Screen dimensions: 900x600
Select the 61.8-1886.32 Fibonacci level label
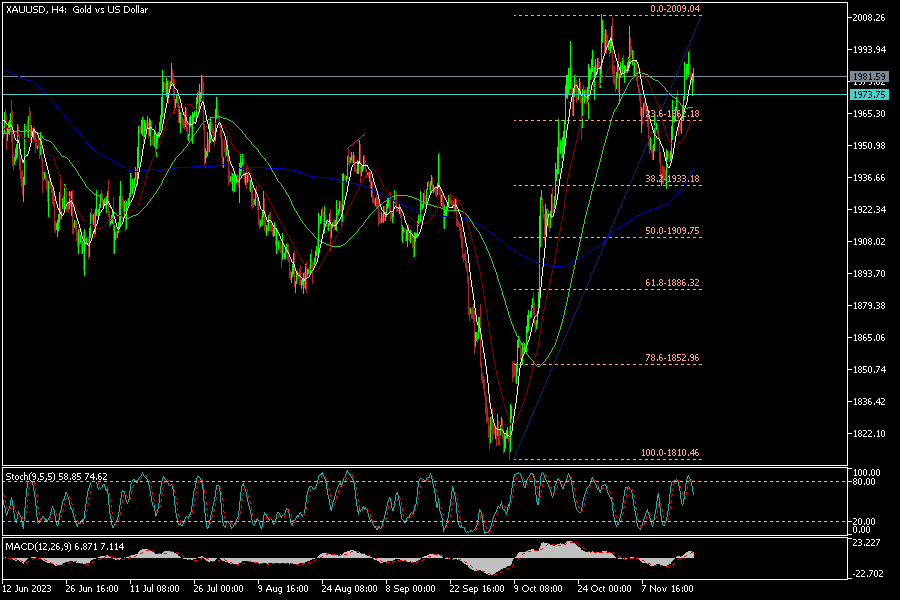point(672,283)
